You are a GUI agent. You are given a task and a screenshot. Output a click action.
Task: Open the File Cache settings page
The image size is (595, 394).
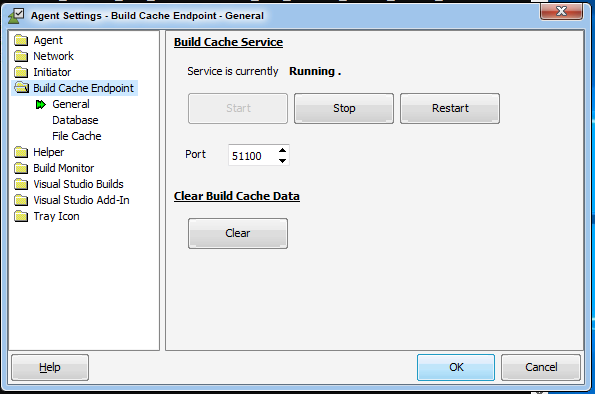(x=77, y=136)
